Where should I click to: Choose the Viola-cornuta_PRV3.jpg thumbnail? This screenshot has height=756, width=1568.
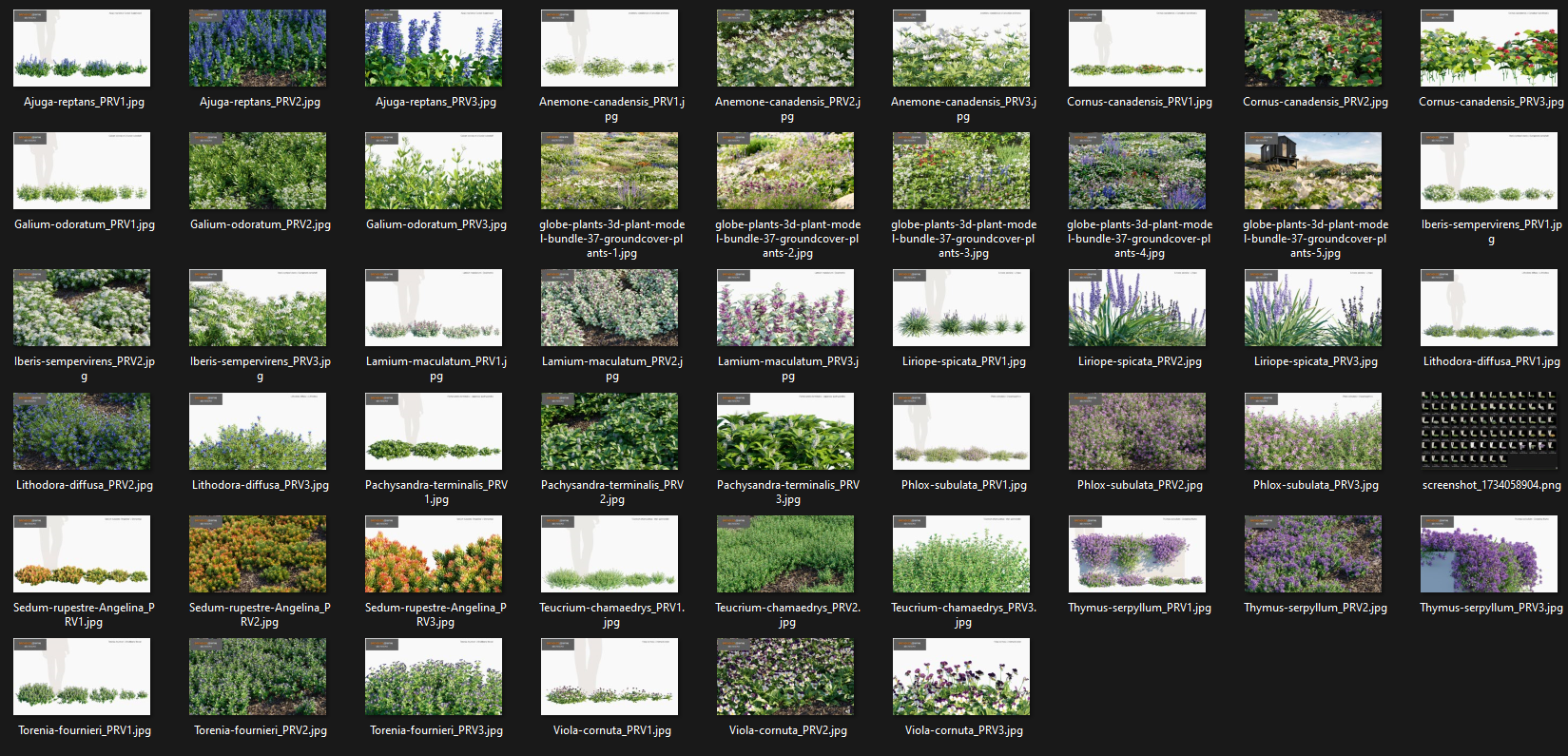(x=961, y=677)
